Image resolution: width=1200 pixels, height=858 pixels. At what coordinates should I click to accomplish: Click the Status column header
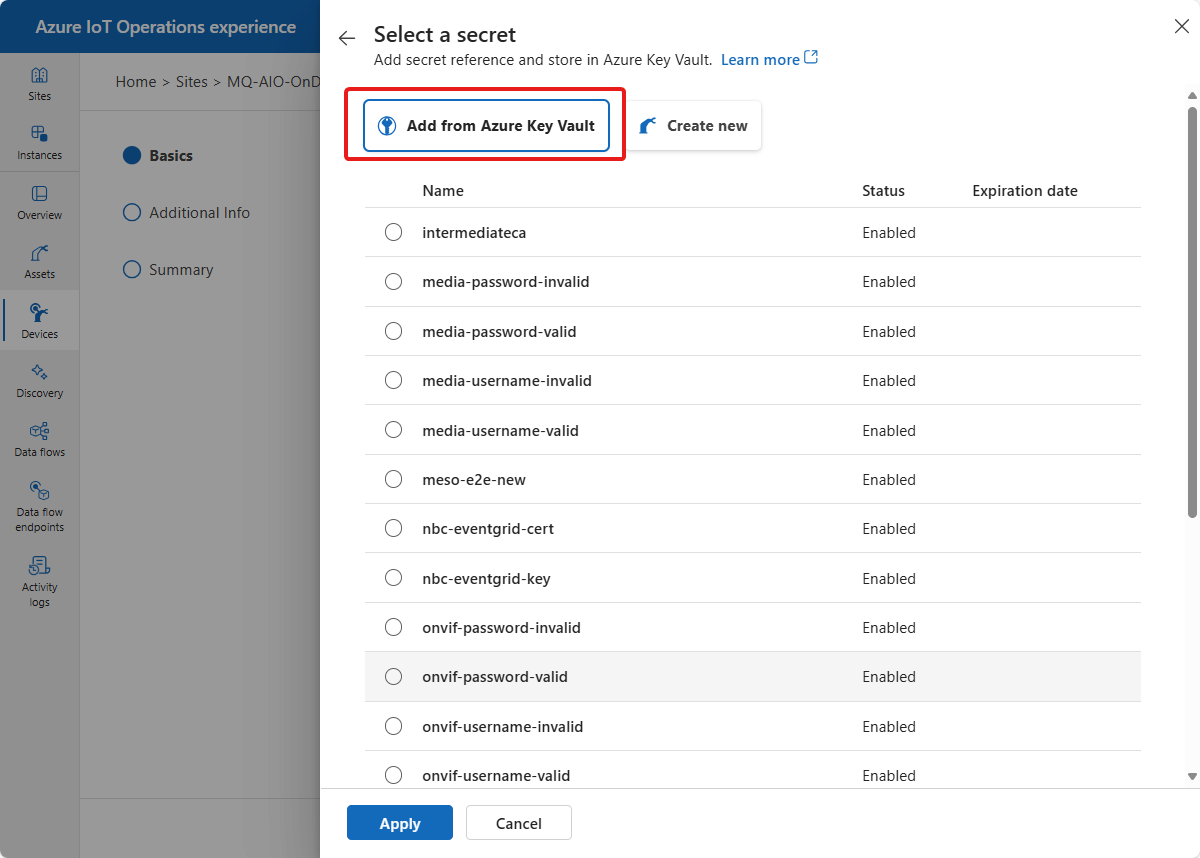[x=883, y=190]
